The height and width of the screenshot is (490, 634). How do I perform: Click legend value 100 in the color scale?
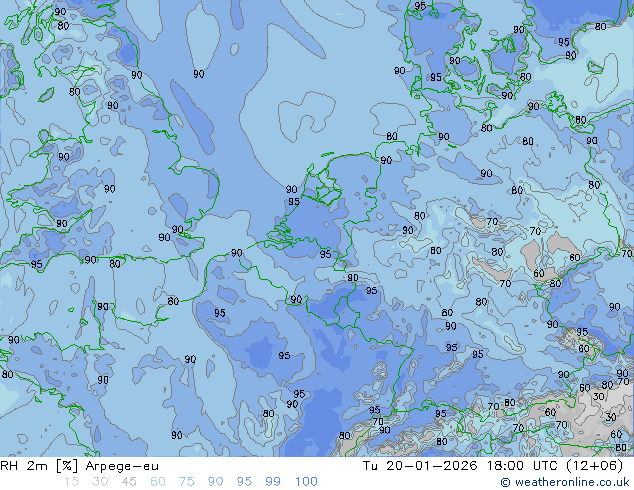click(306, 482)
